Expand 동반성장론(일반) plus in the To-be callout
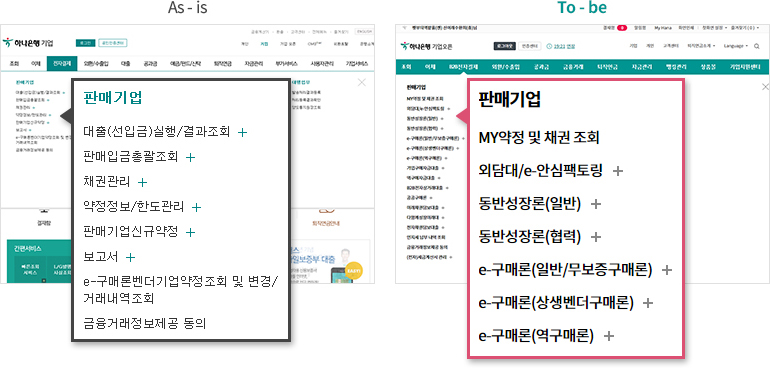770x368 pixels. click(x=596, y=204)
